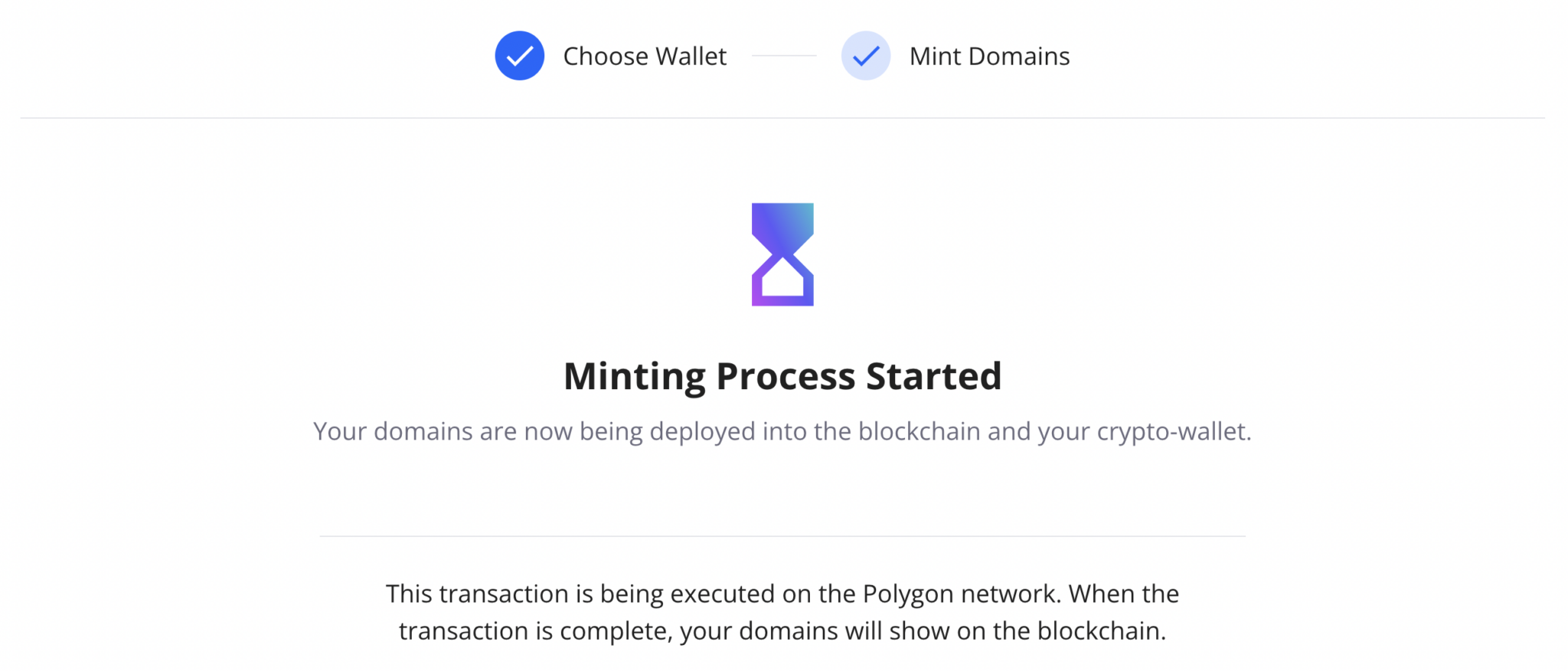Click the short divider above the transaction notice
1568x671 pixels.
tap(782, 536)
